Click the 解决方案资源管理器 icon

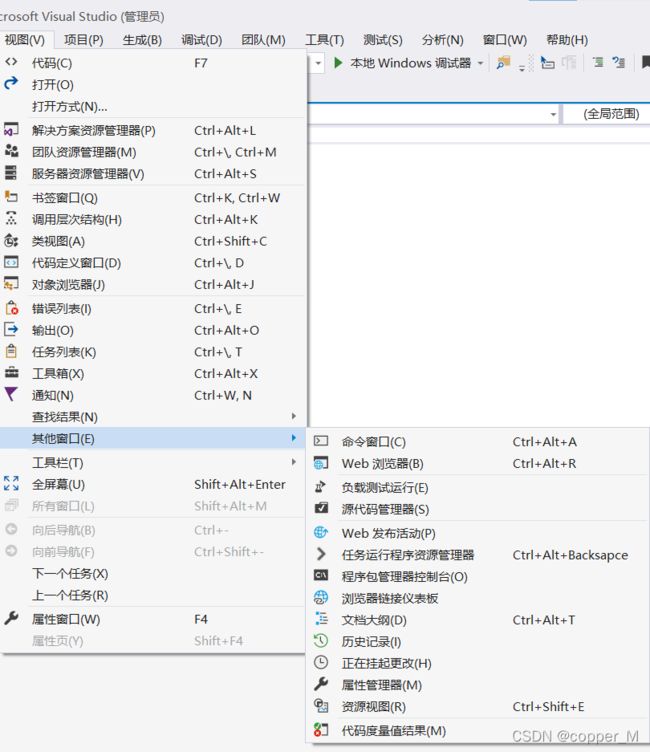coord(11,130)
